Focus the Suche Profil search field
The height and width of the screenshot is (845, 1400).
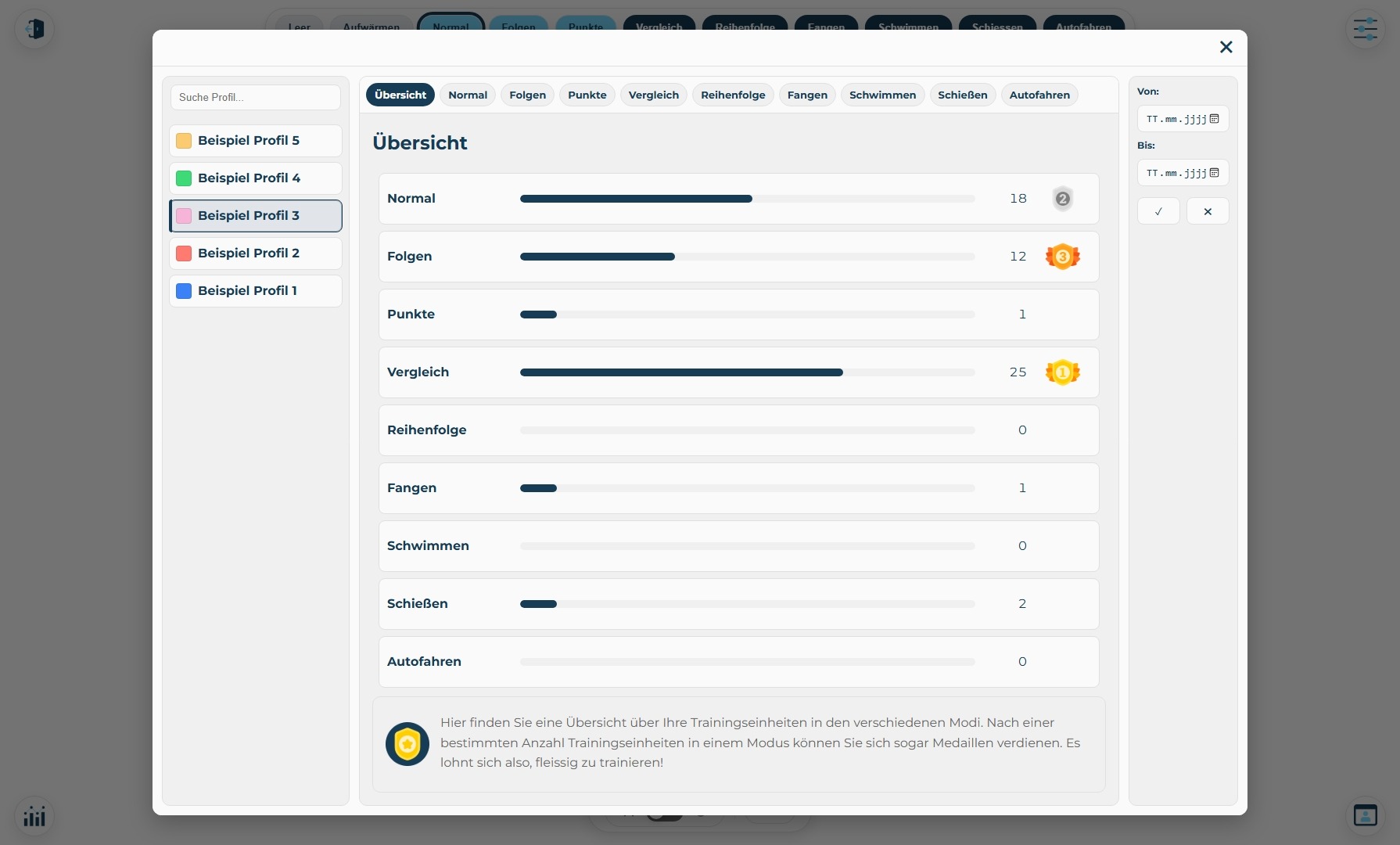click(x=256, y=98)
